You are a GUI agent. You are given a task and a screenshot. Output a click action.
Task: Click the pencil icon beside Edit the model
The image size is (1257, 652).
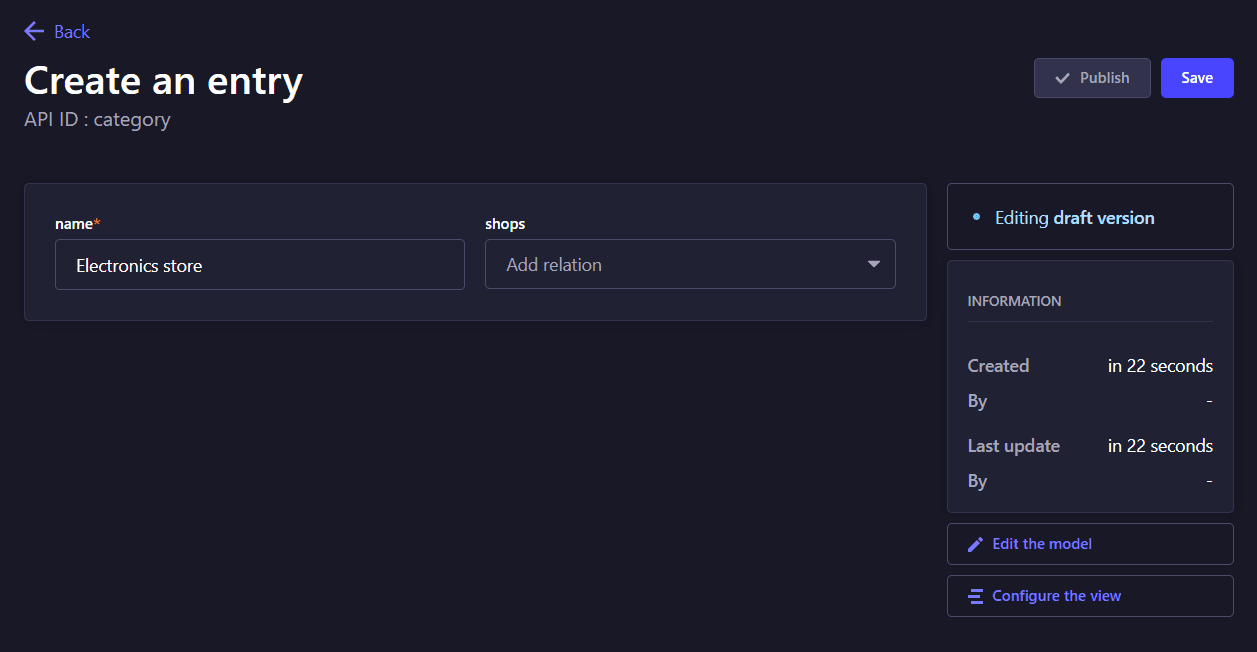pos(976,545)
